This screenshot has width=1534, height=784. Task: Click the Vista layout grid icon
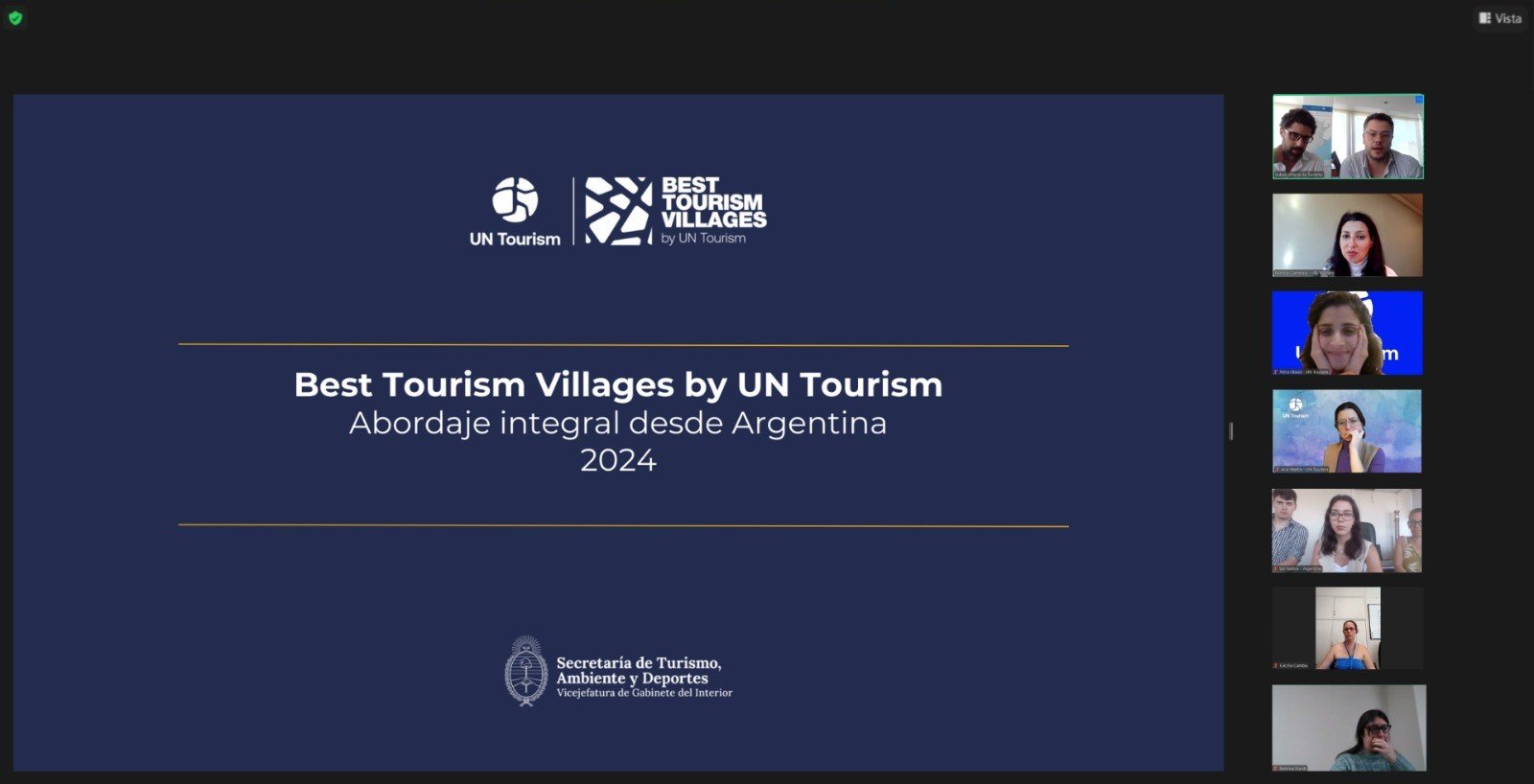pos(1485,18)
